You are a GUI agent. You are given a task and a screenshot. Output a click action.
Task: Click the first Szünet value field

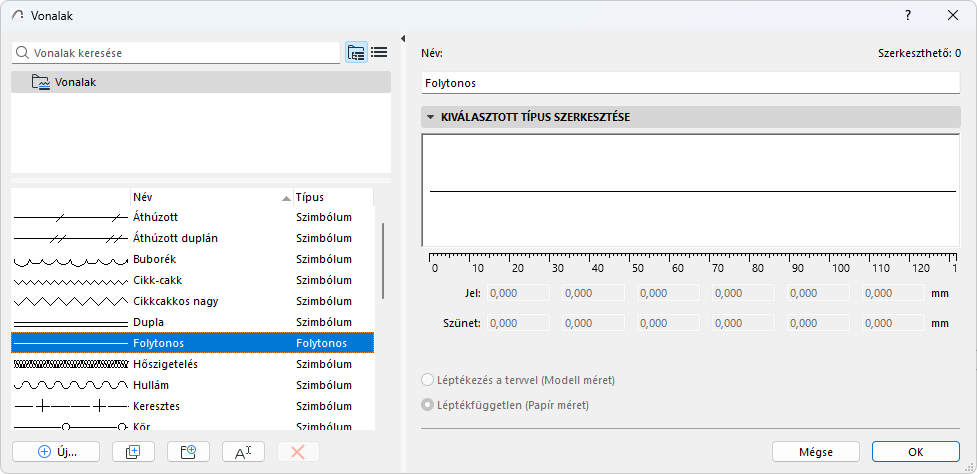(518, 323)
